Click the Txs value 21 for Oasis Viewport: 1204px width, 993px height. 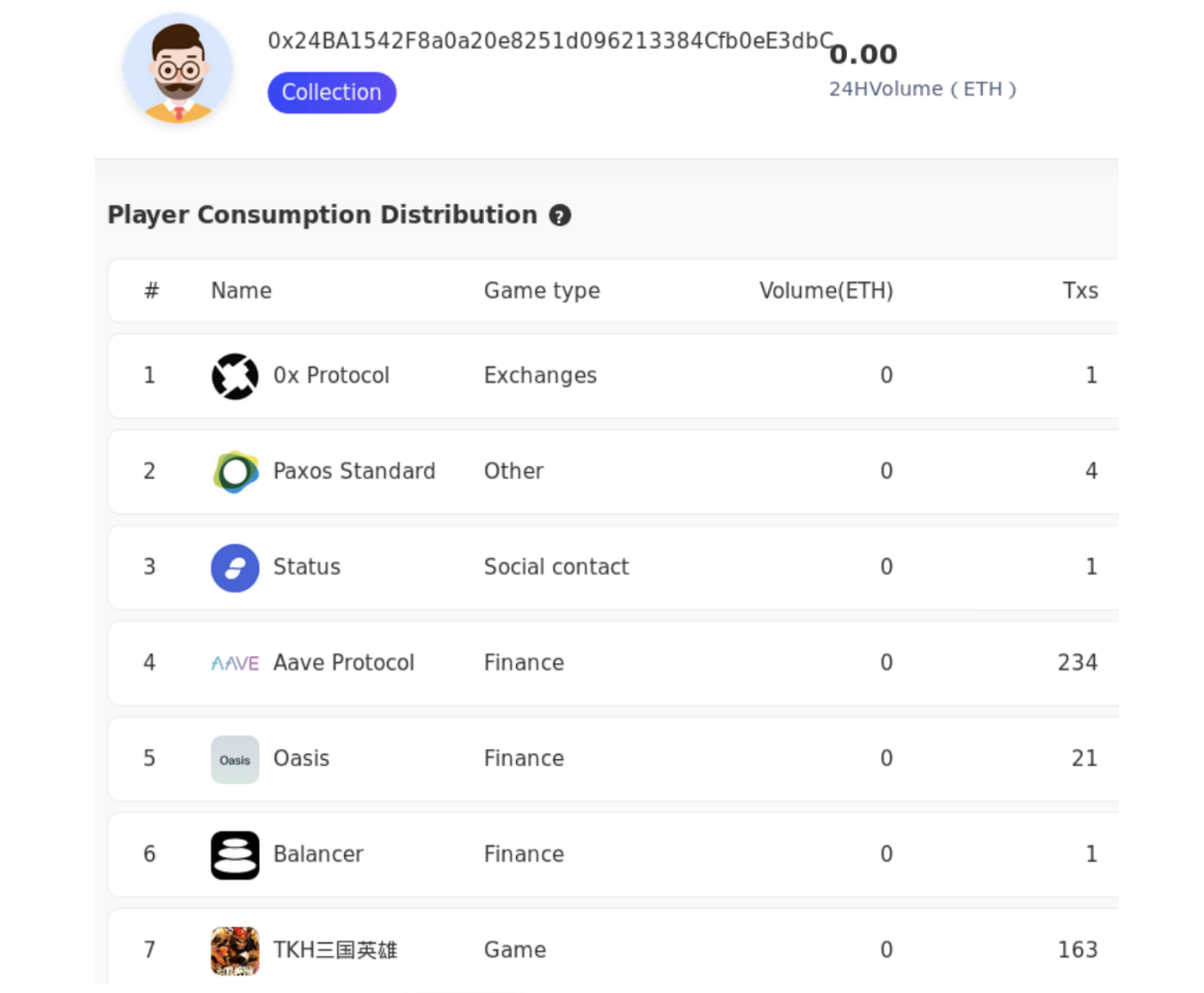(x=1084, y=758)
